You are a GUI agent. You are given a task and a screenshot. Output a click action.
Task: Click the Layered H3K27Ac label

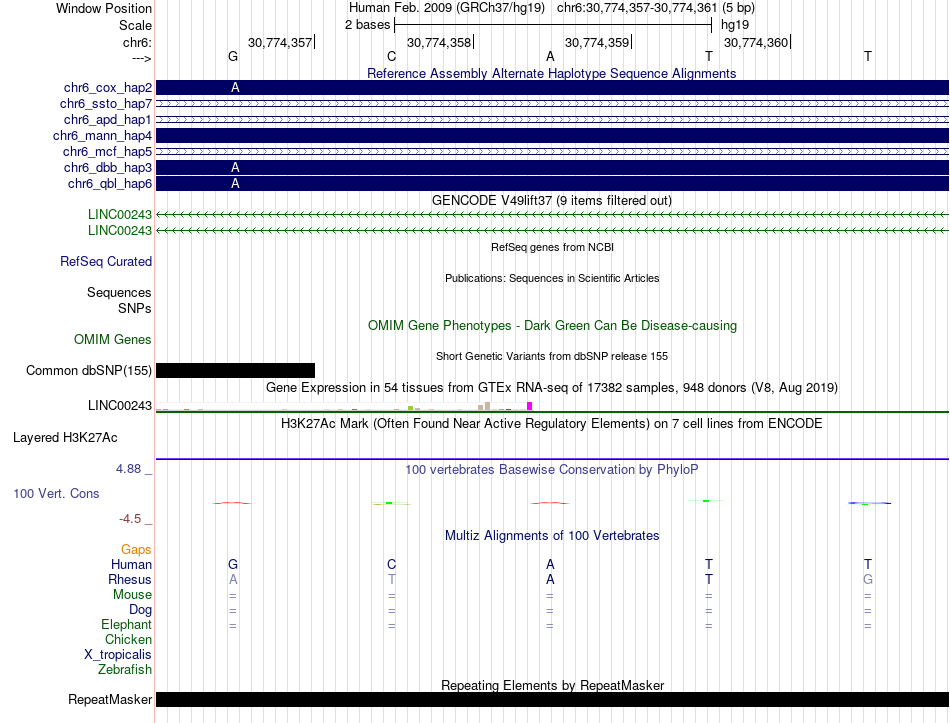pos(65,438)
